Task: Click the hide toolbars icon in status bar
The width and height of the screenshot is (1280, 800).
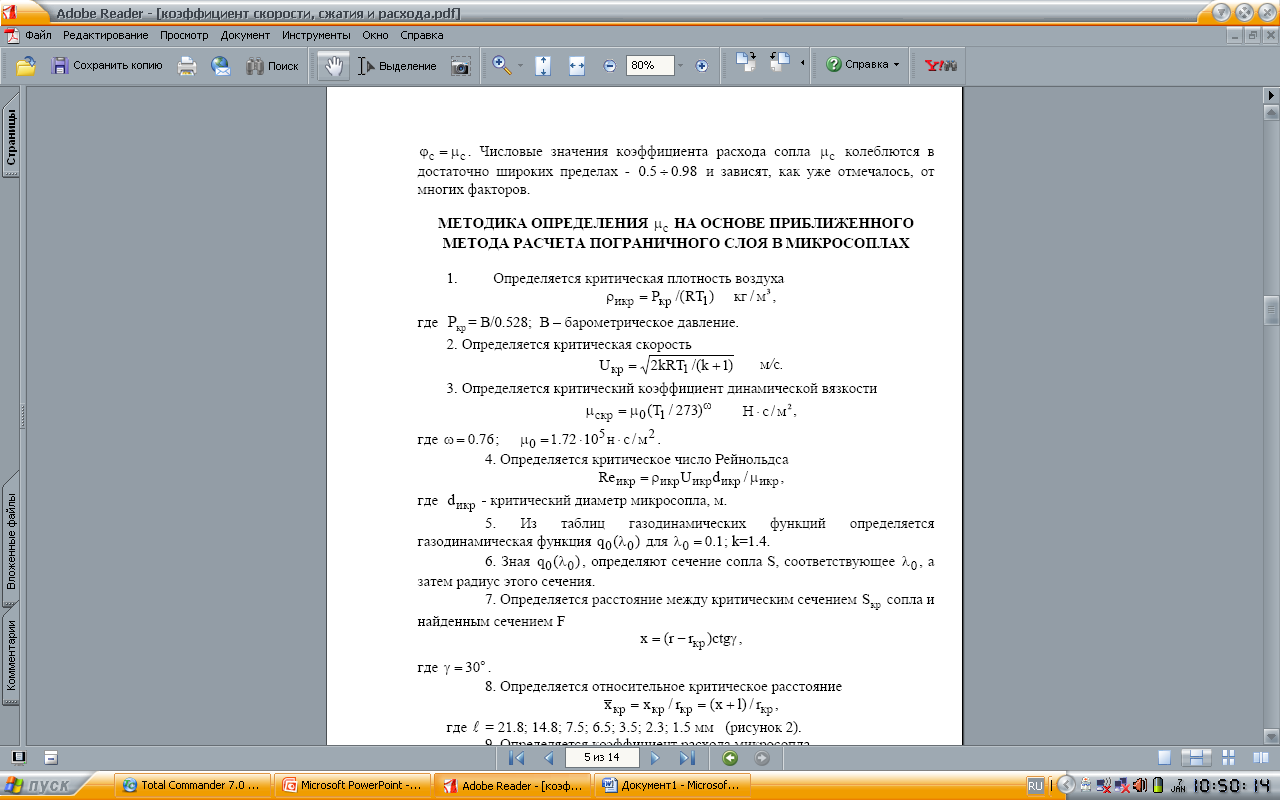Action: click(51, 758)
